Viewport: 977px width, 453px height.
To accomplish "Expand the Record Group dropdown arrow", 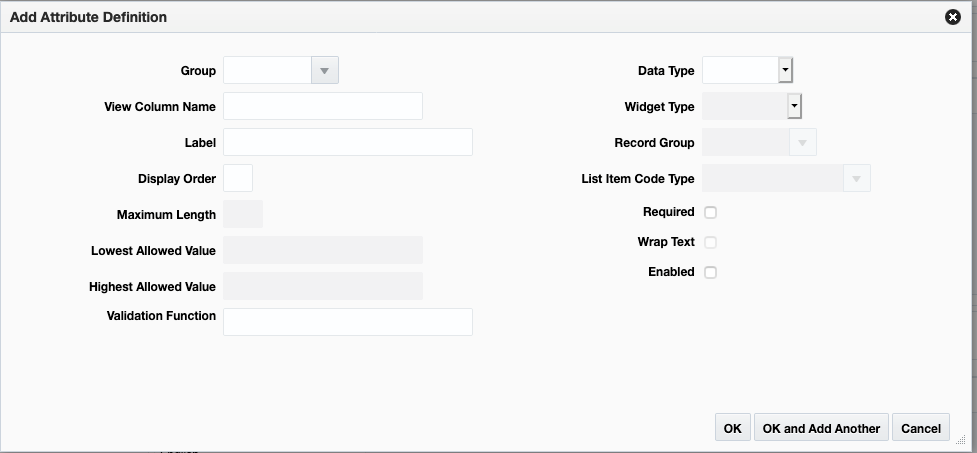I will [x=803, y=143].
